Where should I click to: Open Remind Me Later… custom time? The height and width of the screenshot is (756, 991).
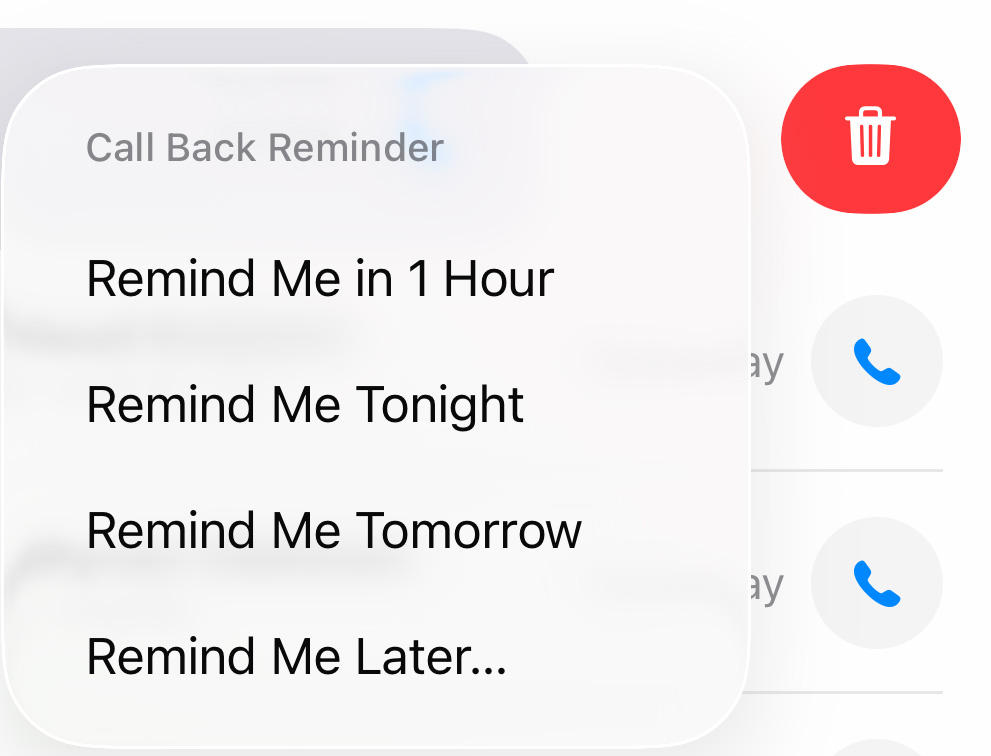tap(296, 657)
